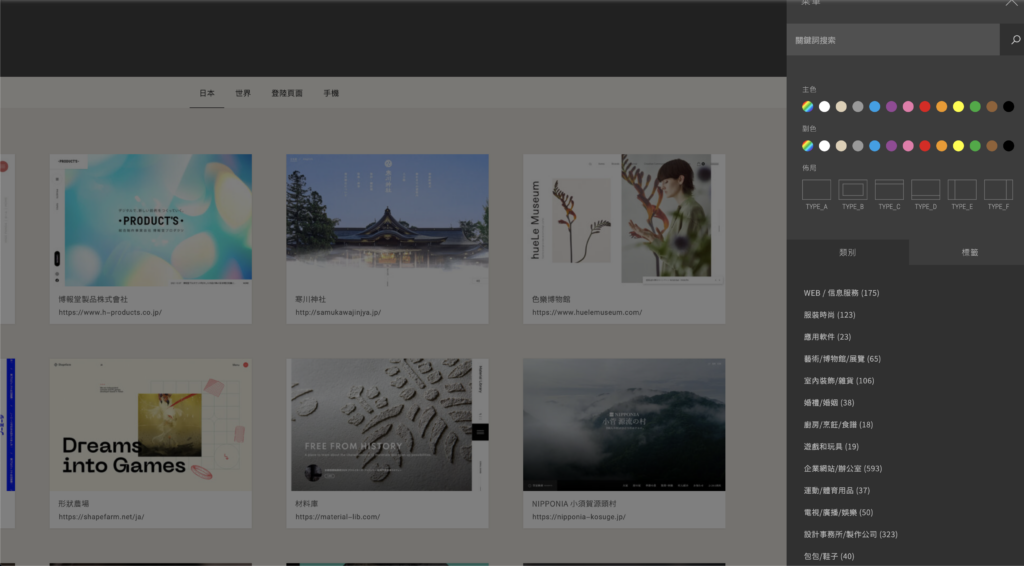
Task: Open the 手機 tab
Action: [x=331, y=93]
